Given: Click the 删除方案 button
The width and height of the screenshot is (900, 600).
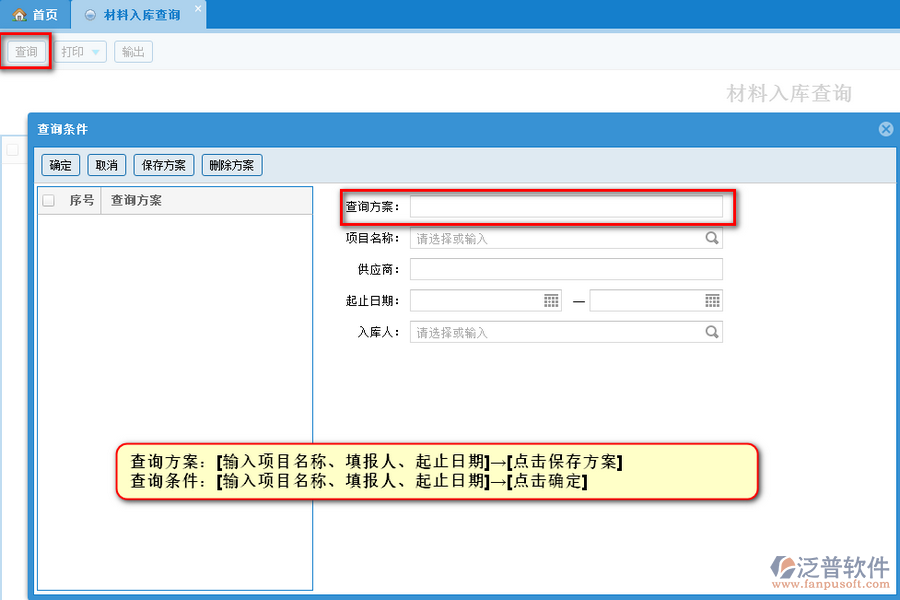Looking at the screenshot, I should point(232,165).
